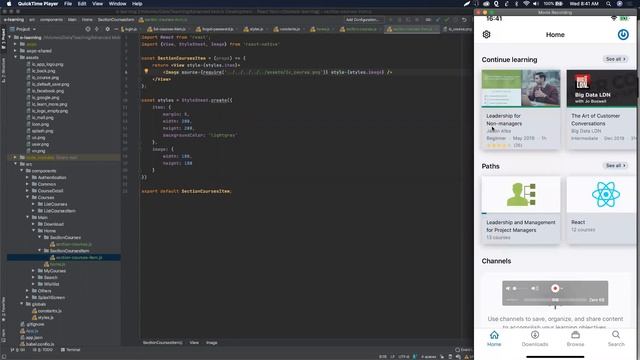
Task: Adjust the volume slider in recording overlay
Action: point(520,289)
